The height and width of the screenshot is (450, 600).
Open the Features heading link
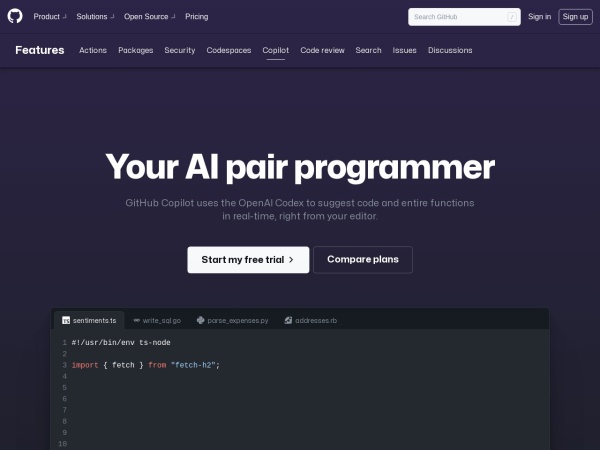[x=40, y=50]
